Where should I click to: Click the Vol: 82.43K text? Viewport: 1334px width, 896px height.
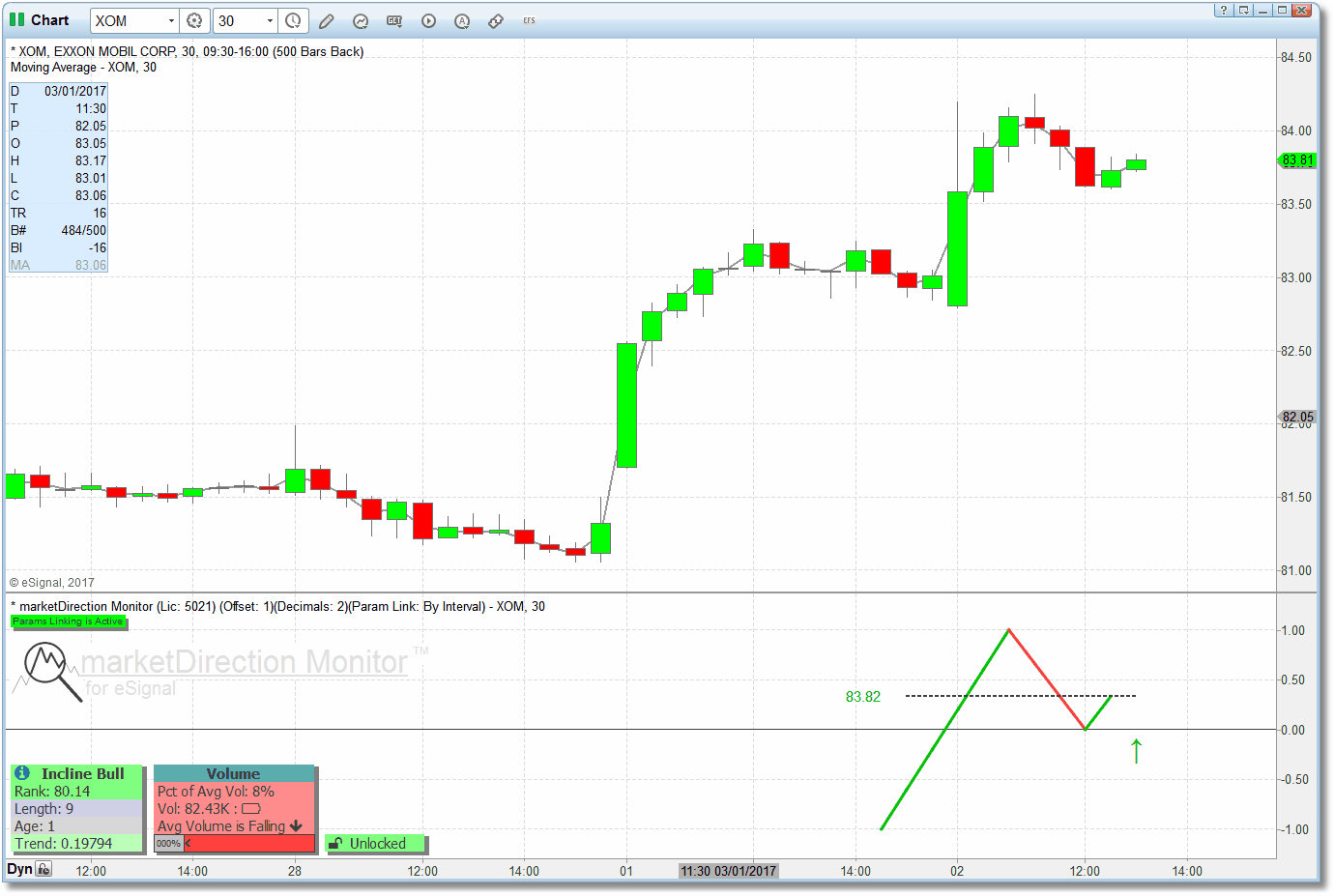[193, 809]
